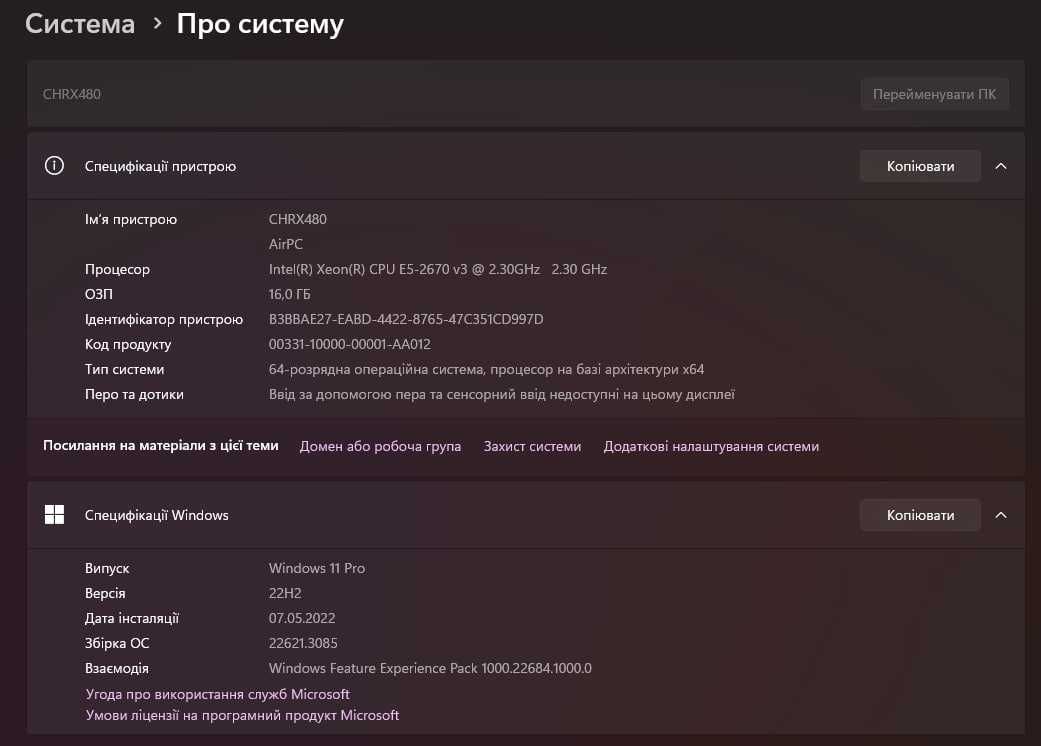Click the Специфікації пристрою header text

click(x=160, y=167)
